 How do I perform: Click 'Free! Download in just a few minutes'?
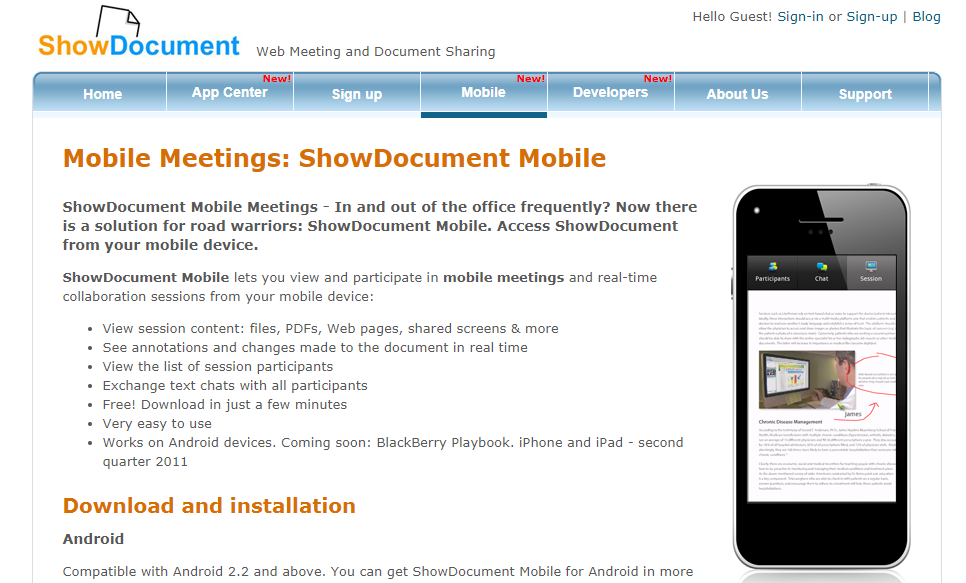225,405
